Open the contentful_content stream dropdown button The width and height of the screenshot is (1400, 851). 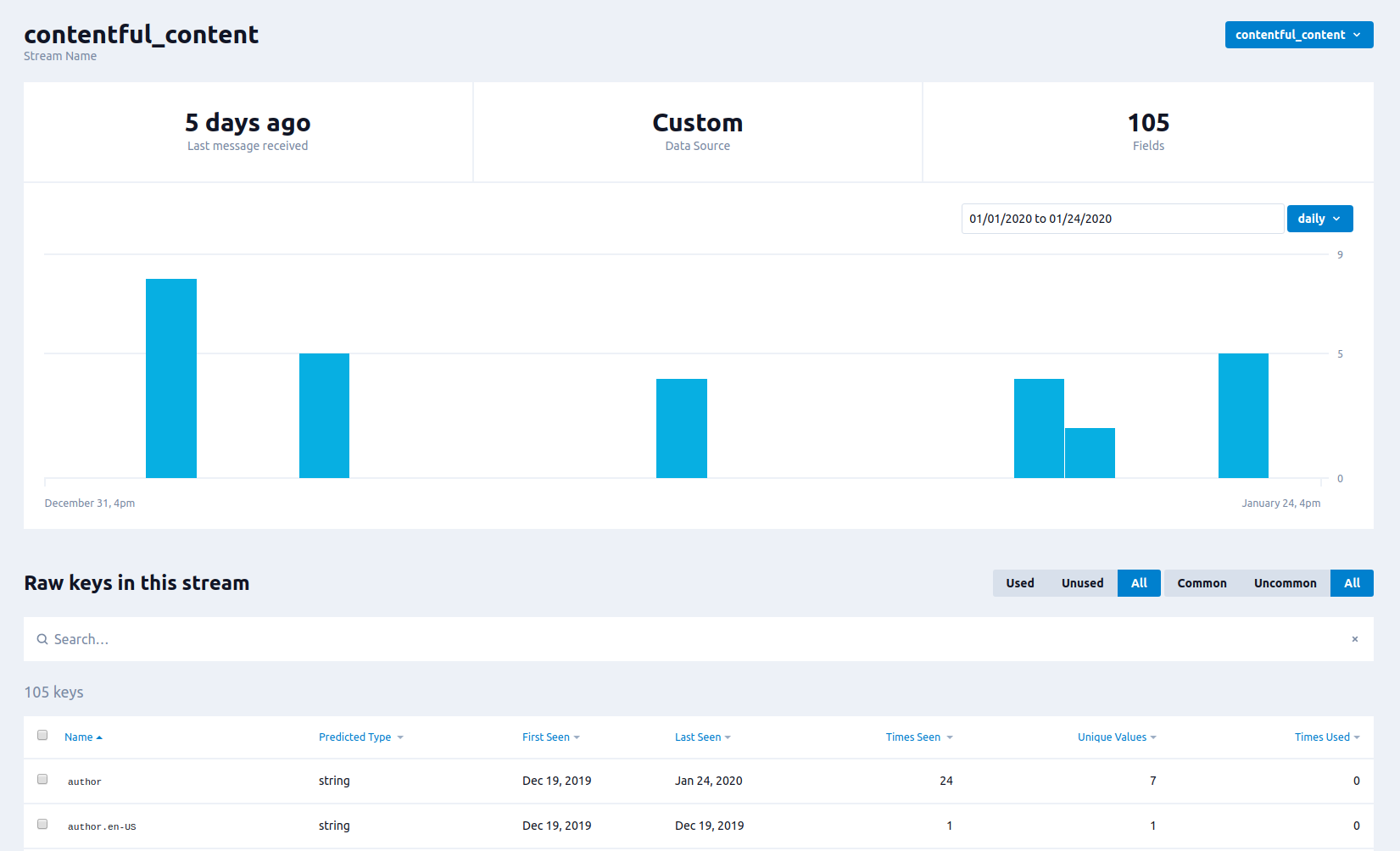point(1298,35)
